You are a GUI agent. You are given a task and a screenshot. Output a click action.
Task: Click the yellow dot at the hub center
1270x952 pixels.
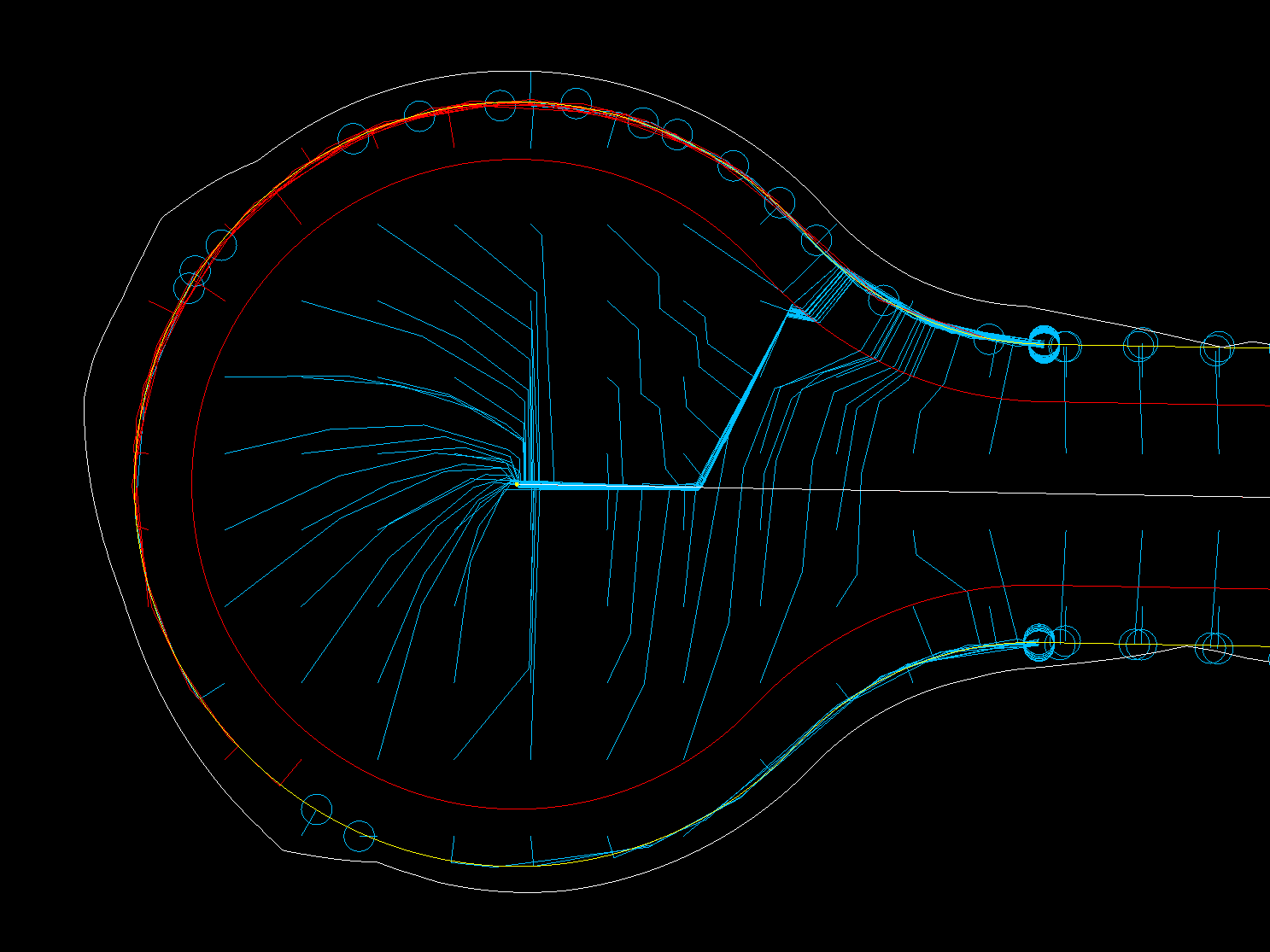click(x=517, y=484)
